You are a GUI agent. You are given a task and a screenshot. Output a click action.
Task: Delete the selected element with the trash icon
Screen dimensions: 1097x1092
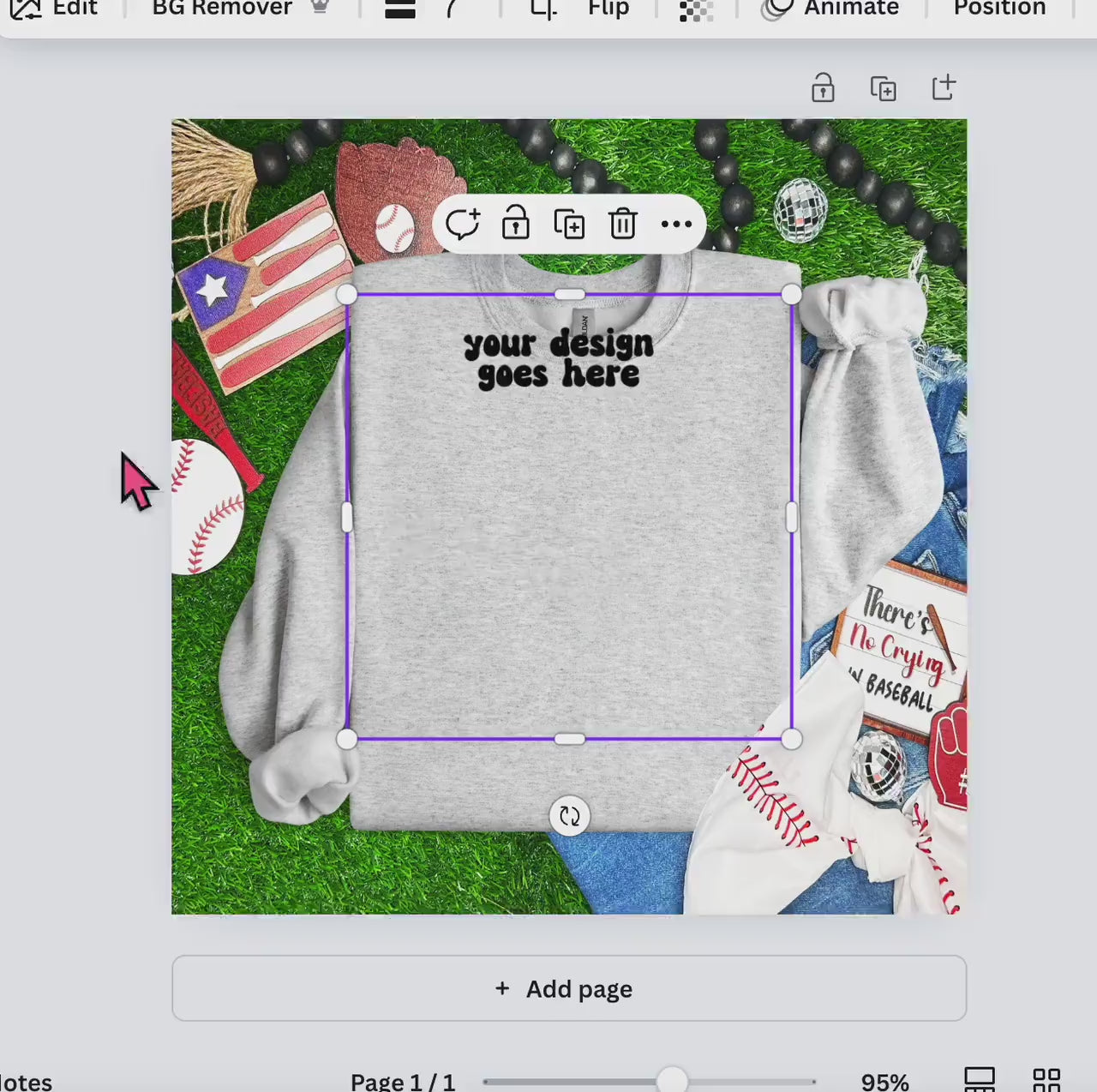point(623,225)
